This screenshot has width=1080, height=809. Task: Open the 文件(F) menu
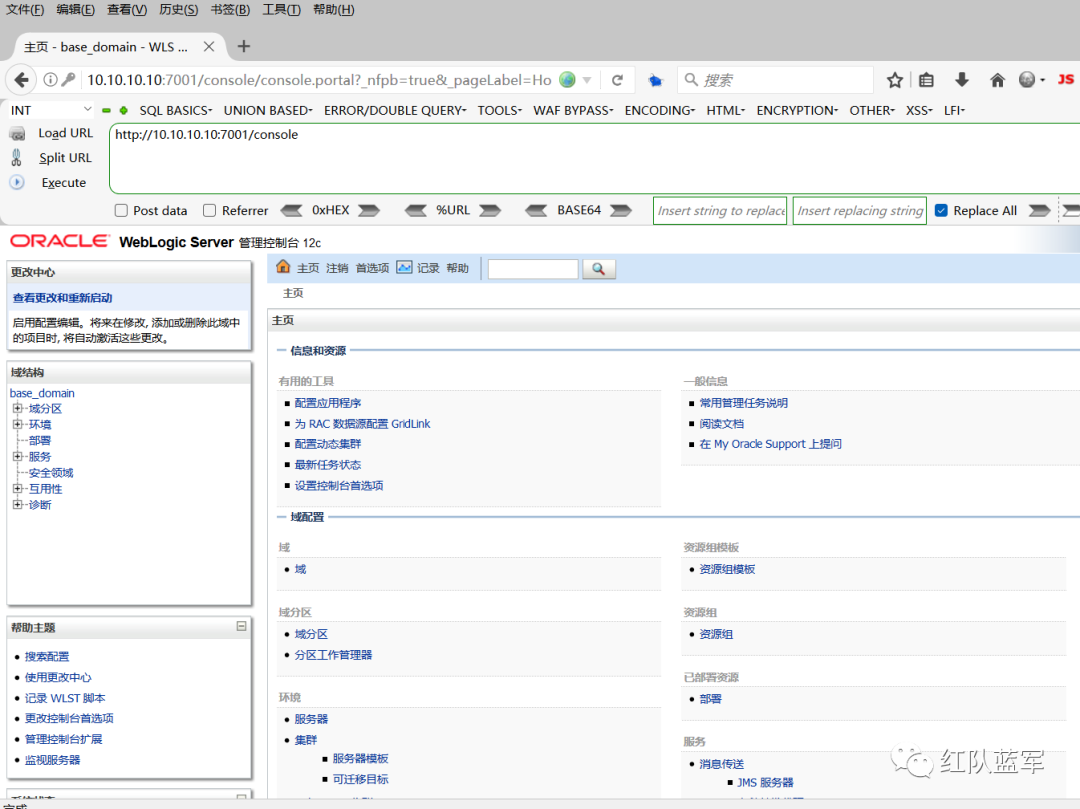click(x=25, y=10)
